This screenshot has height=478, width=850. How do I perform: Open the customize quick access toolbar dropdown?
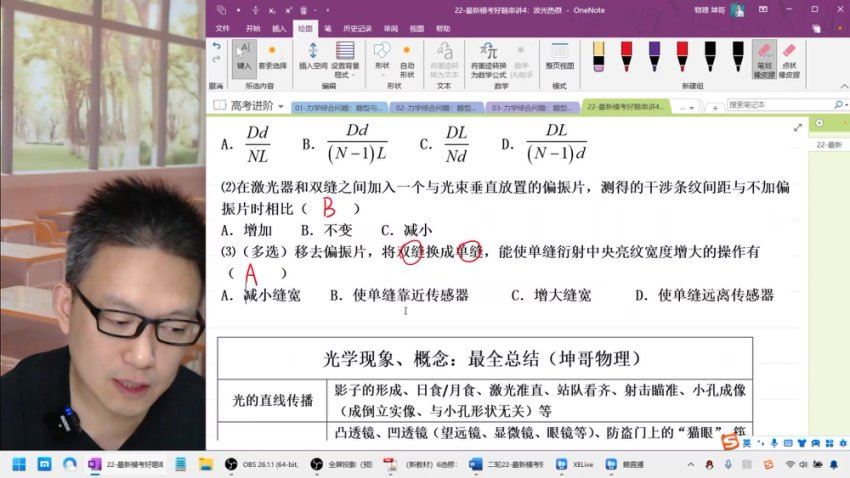327,10
